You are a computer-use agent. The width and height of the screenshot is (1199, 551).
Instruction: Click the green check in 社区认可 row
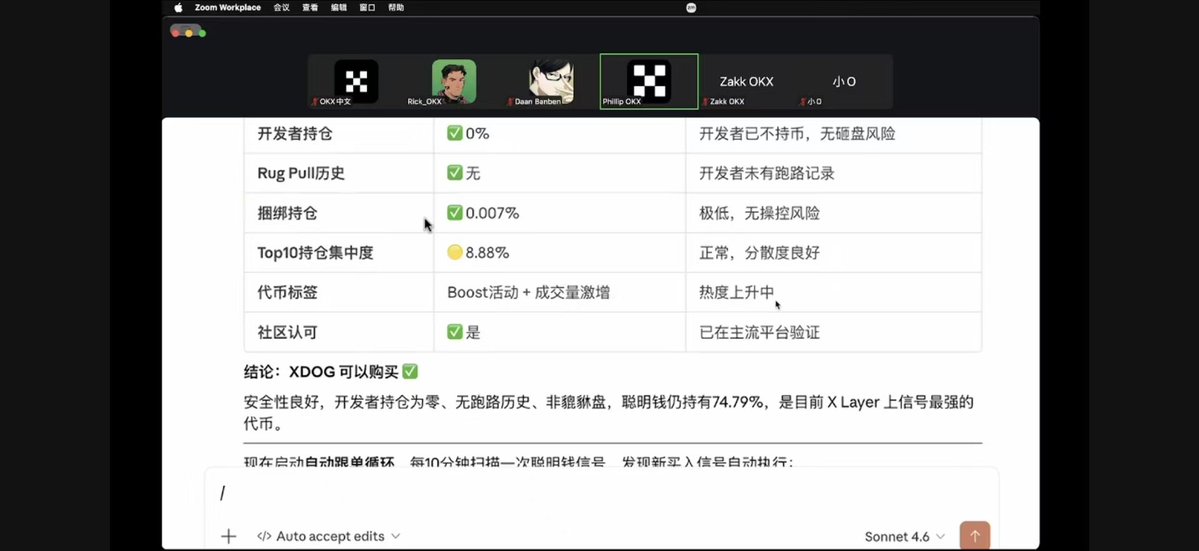click(455, 332)
